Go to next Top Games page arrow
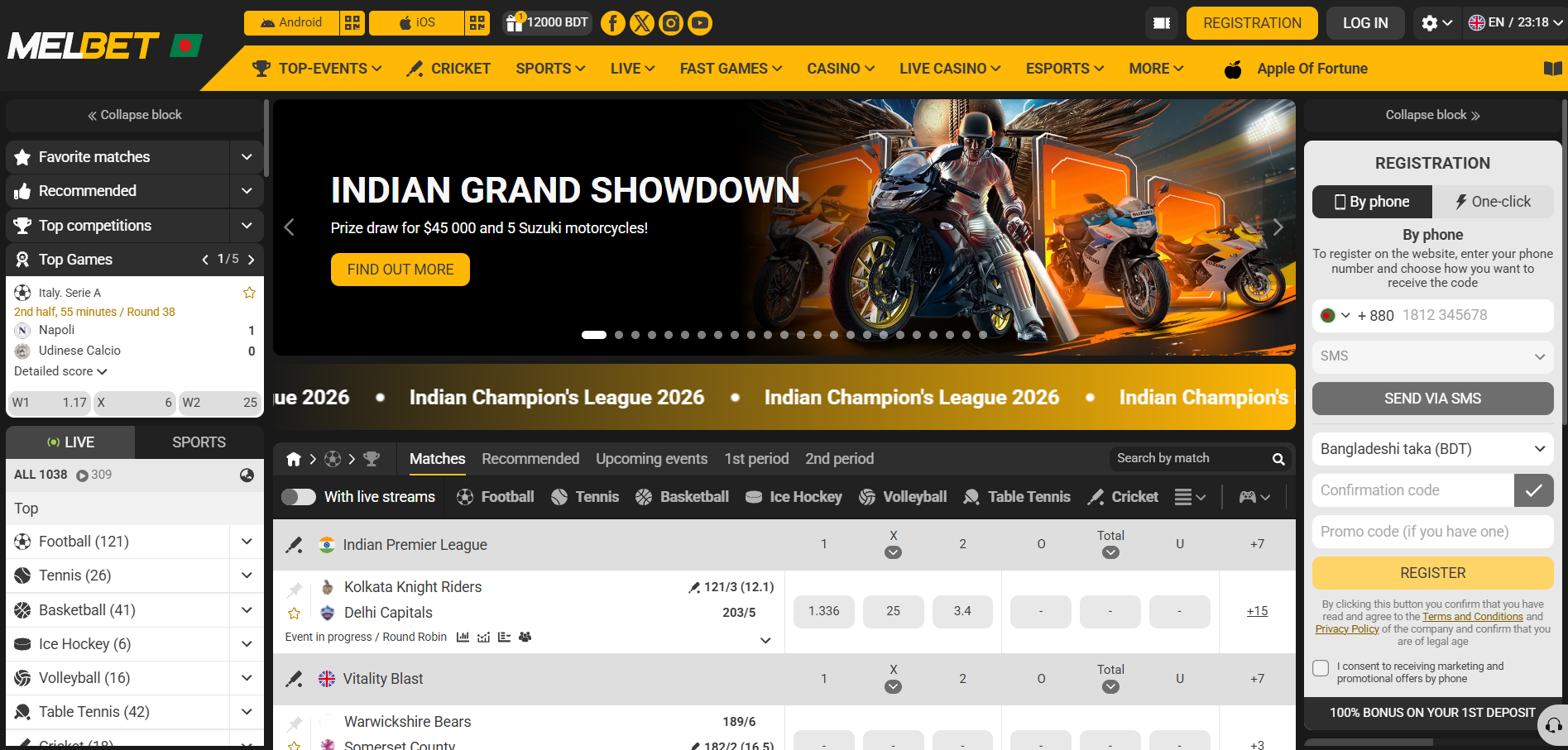Viewport: 1568px width, 750px height. coord(252,260)
